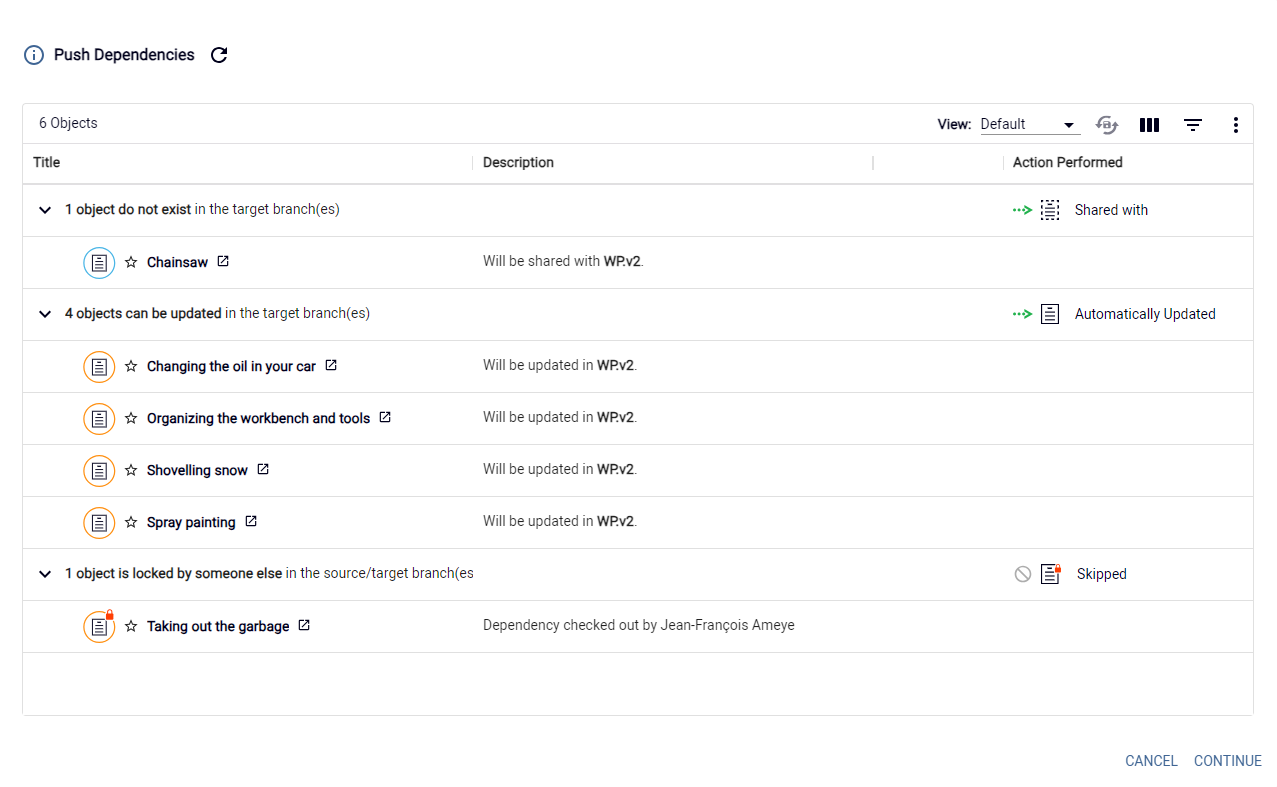The image size is (1277, 787).
Task: Star 'Taking out the garbage' object
Action: [131, 626]
